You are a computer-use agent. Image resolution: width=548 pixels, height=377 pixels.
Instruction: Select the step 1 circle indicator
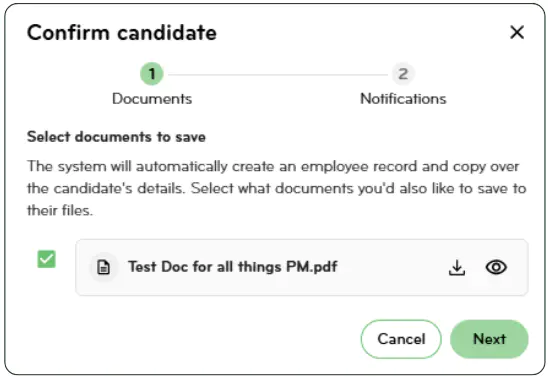(152, 74)
